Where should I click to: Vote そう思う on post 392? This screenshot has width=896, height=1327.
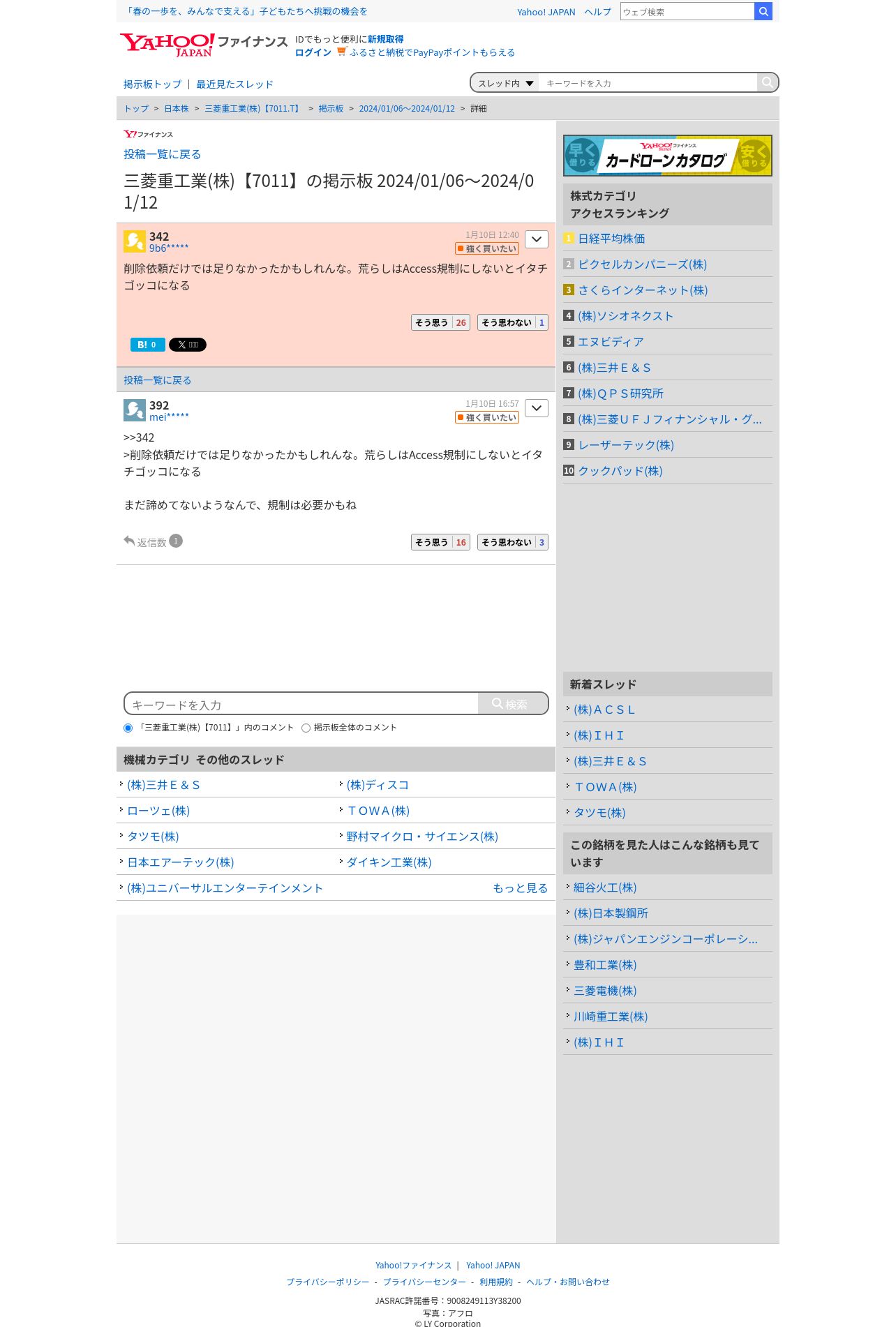(440, 542)
